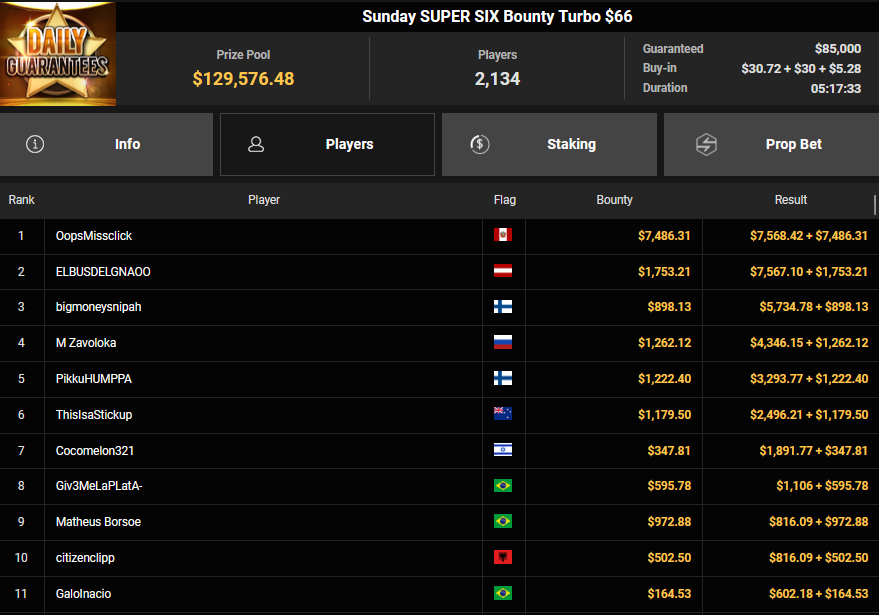This screenshot has width=879, height=615.
Task: Click the flag icon for citizenclipp
Action: tap(503, 558)
